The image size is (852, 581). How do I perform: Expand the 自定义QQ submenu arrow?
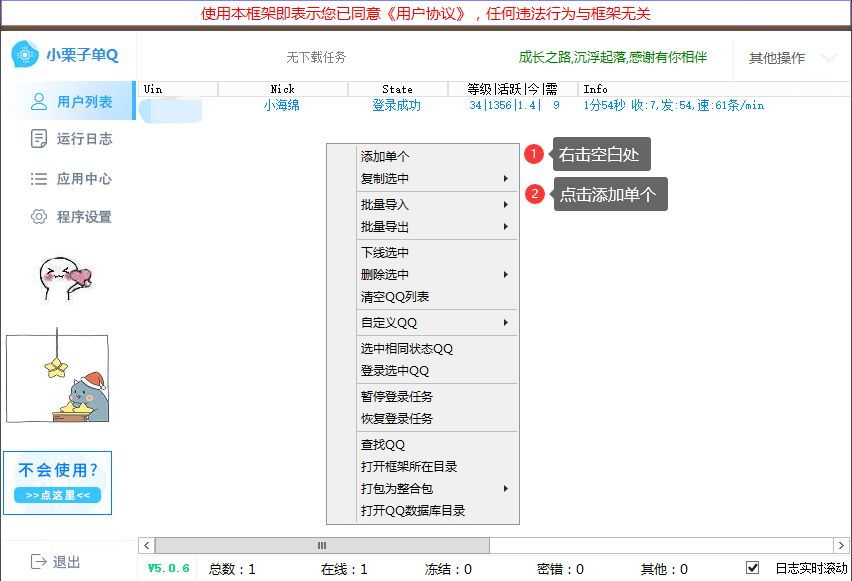point(506,322)
